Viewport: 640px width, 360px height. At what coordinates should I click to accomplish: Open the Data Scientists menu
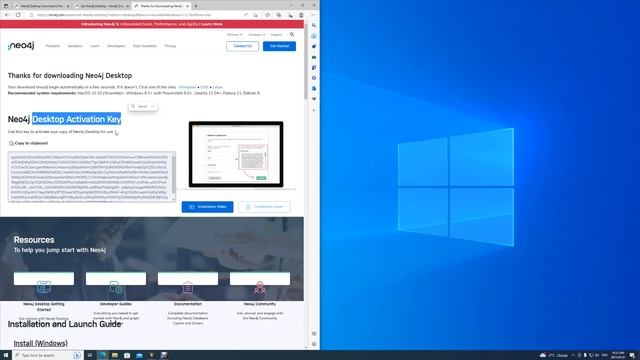click(145, 46)
